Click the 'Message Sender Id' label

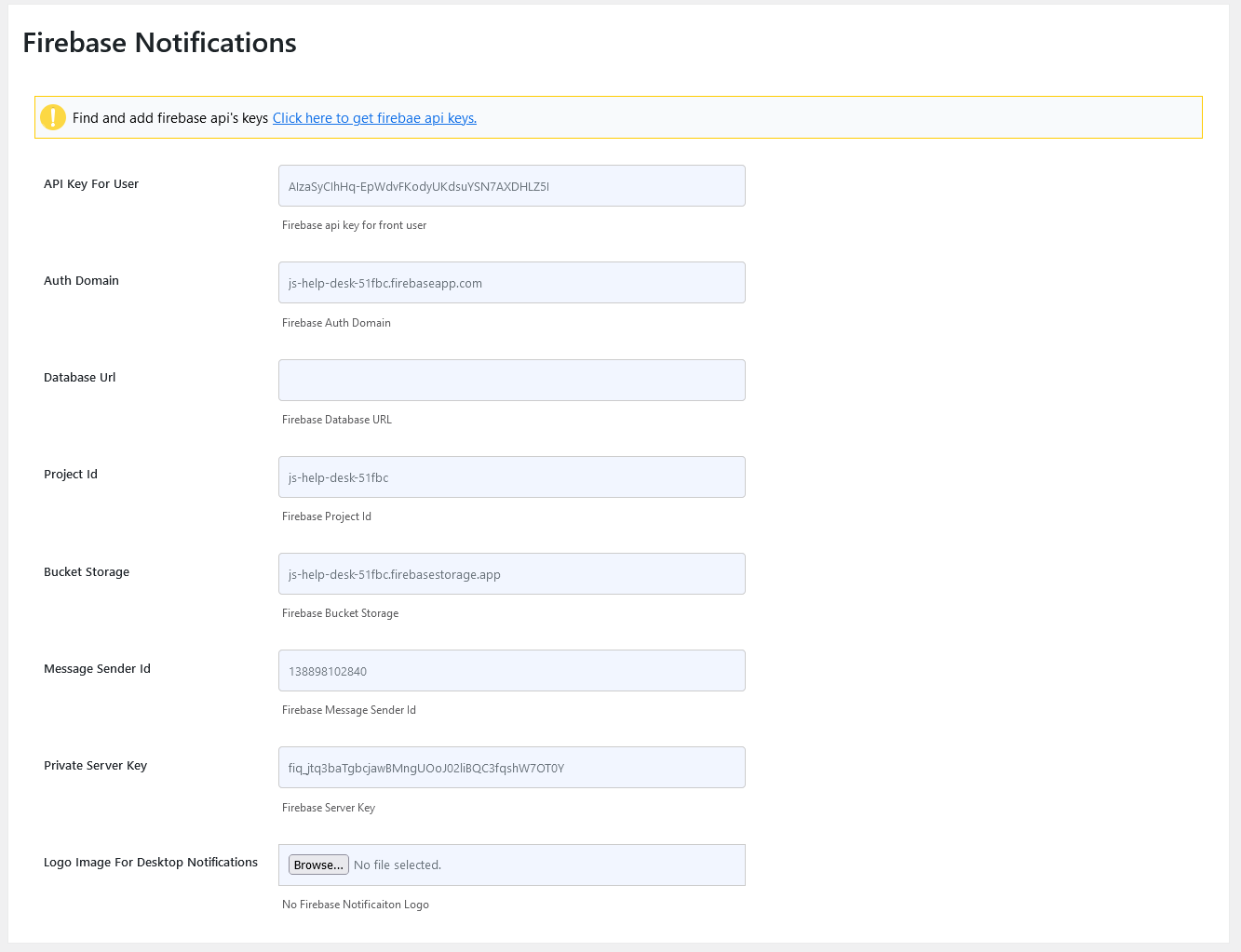click(97, 669)
